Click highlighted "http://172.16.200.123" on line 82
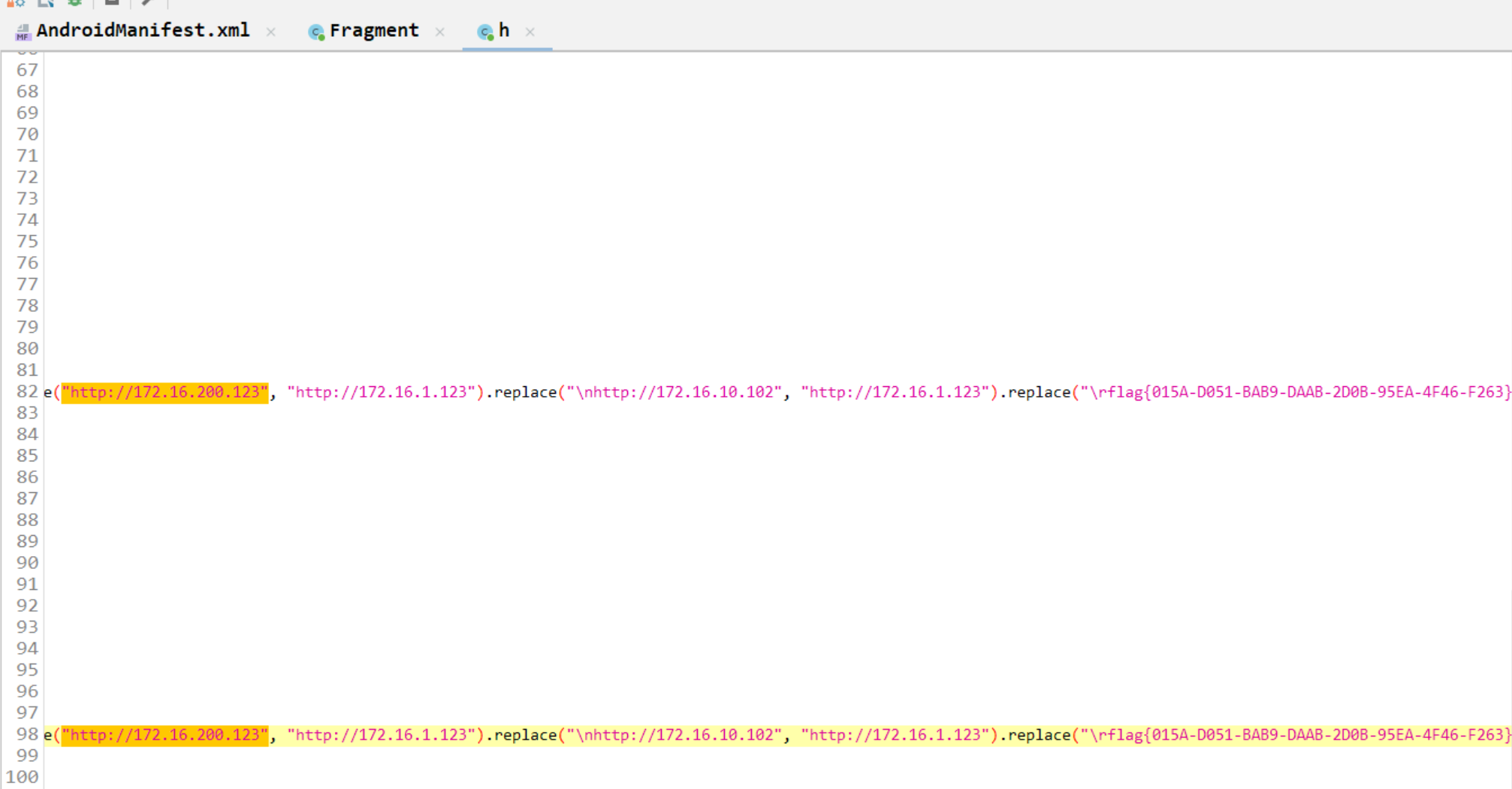The image size is (1512, 789). (164, 392)
